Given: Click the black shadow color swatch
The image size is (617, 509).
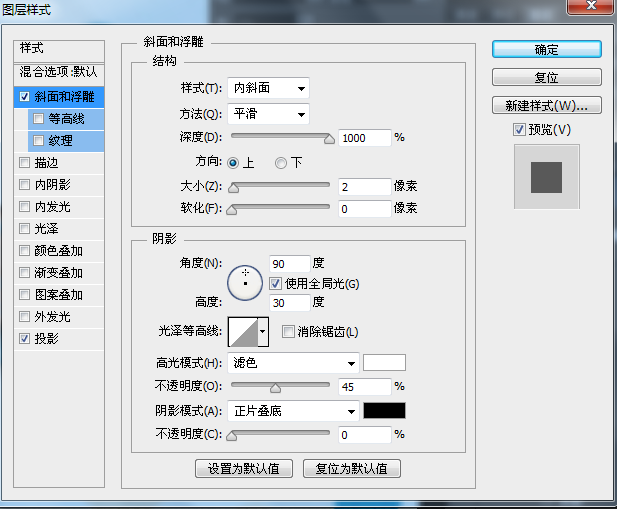Looking at the screenshot, I should [384, 411].
